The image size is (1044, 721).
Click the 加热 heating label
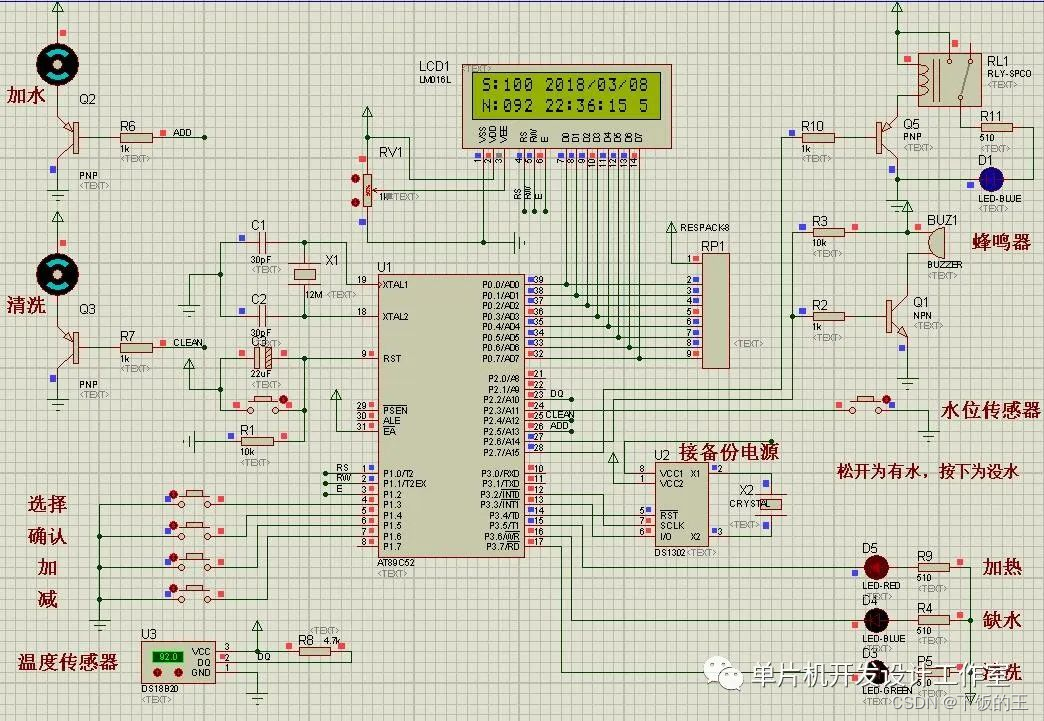point(1002,567)
